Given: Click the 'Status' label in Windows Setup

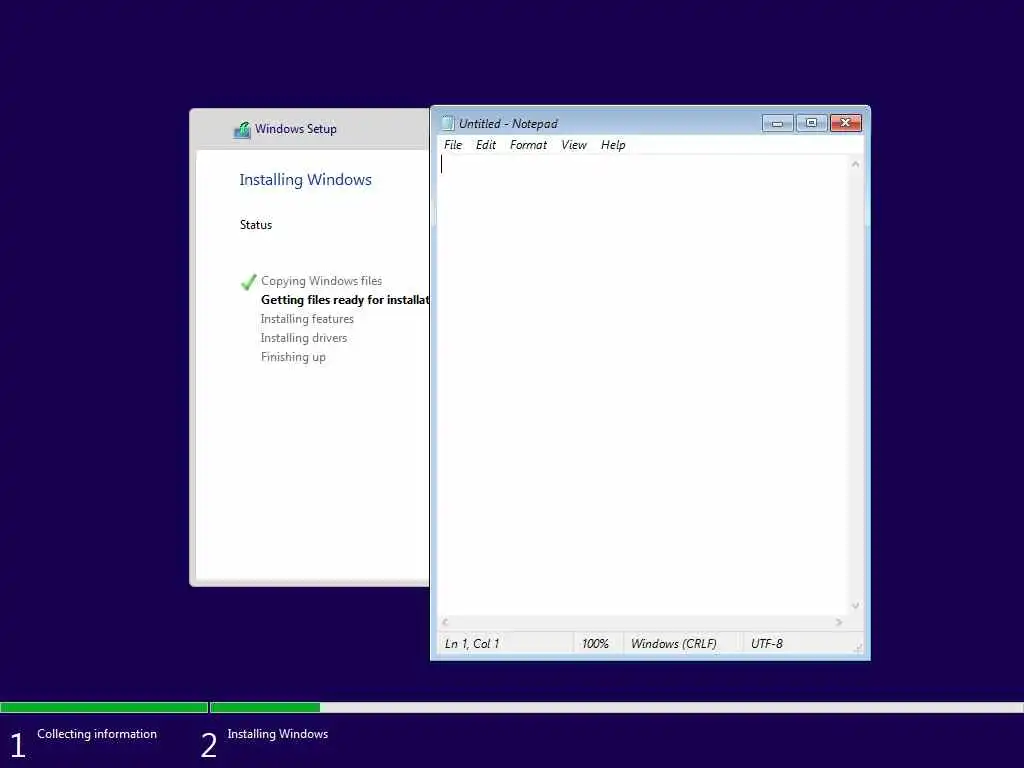Looking at the screenshot, I should (x=255, y=225).
